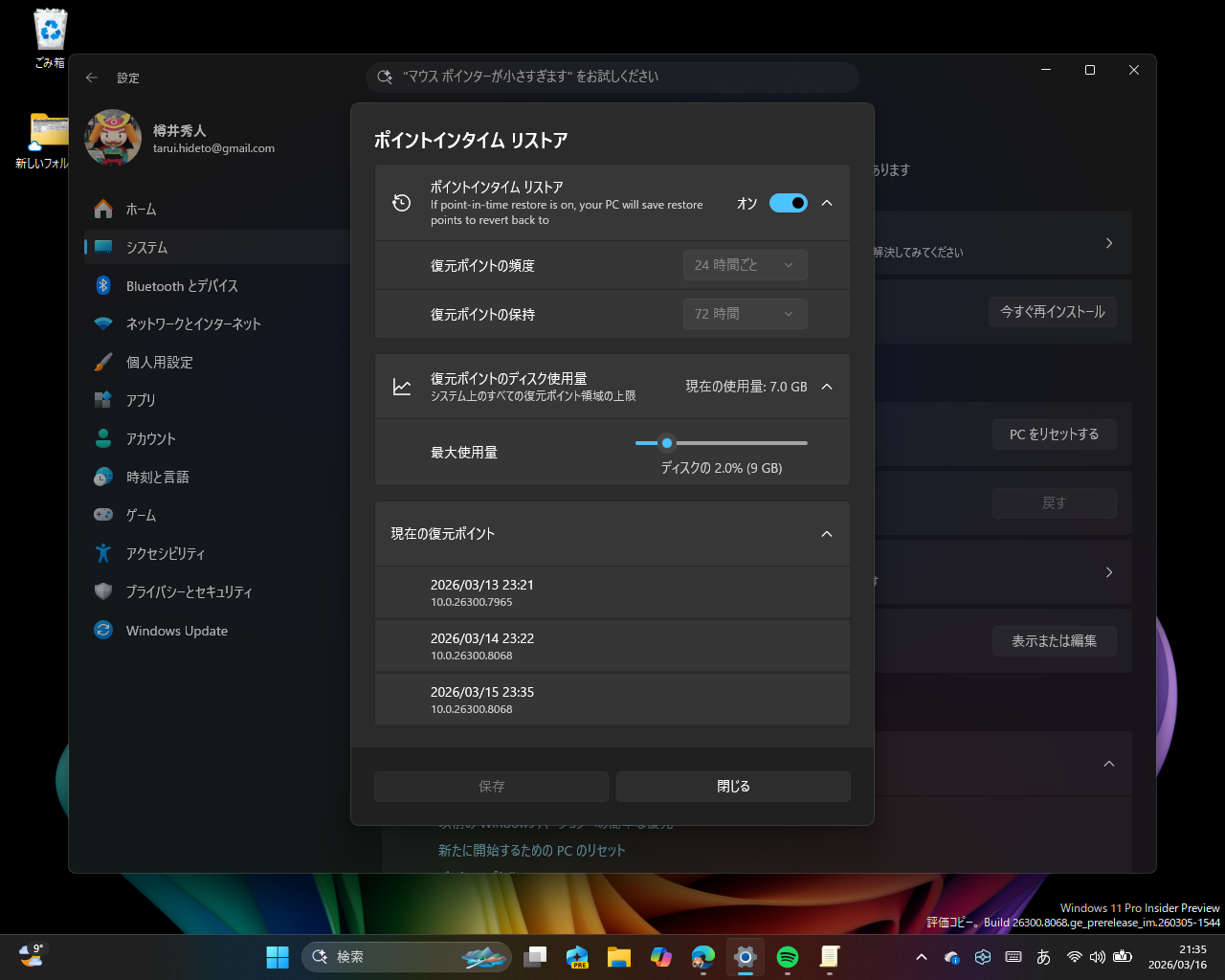This screenshot has height=980, width=1225.
Task: Open the 新たに開始するための PC のリセット link
Action: point(532,851)
